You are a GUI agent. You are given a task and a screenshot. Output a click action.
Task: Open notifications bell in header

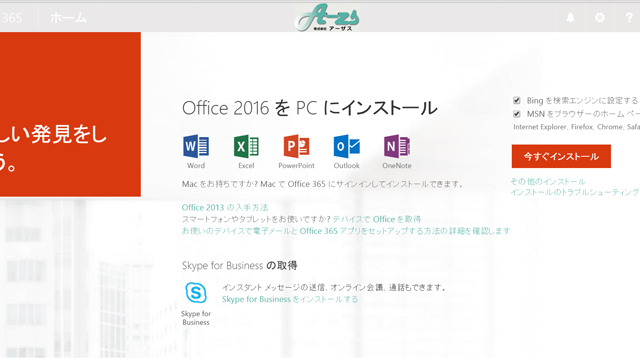pyautogui.click(x=570, y=18)
